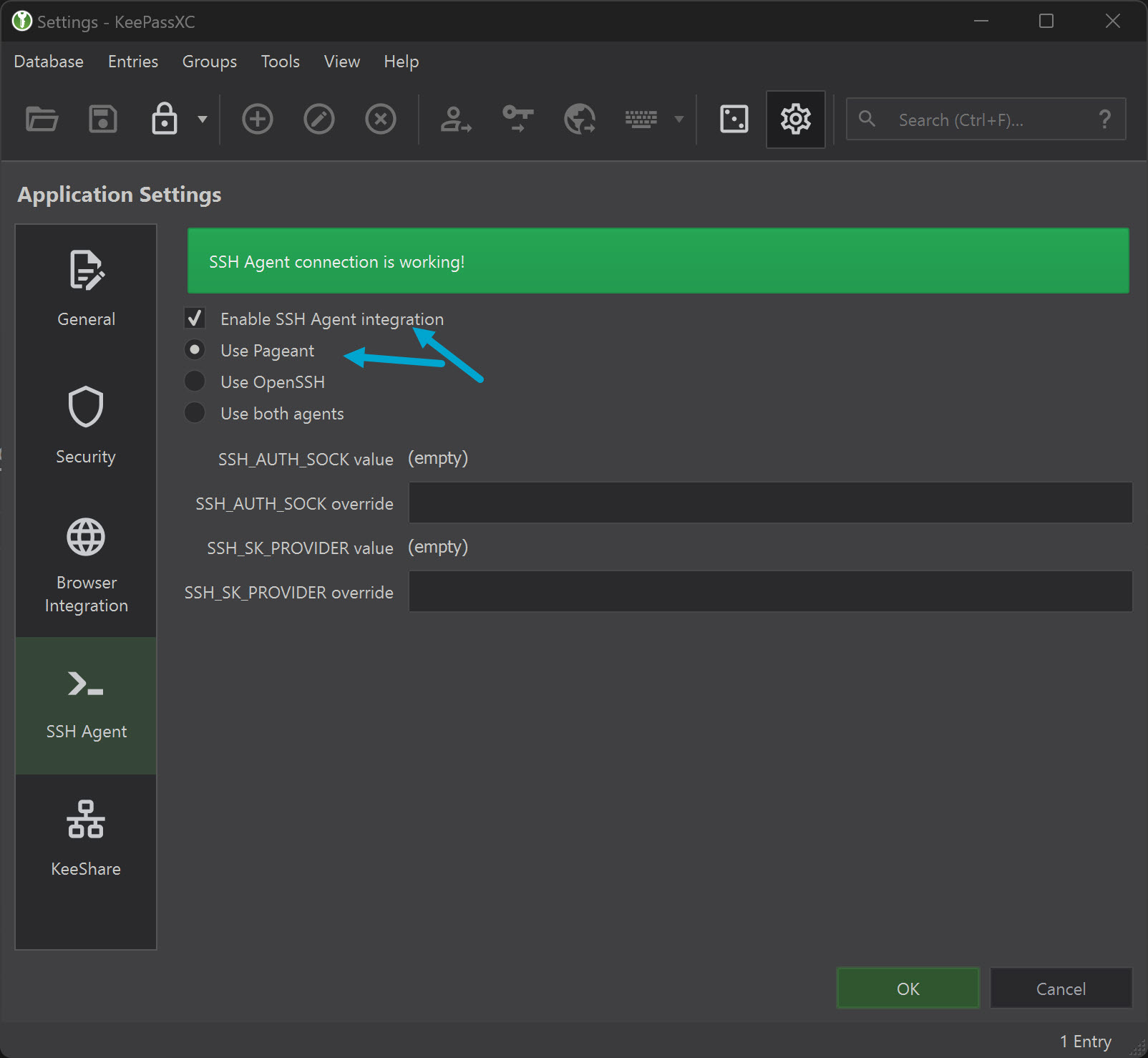Screen dimensions: 1148x1058
Task: Click inside the SSH_AUTH_SOCK override field
Action: pyautogui.click(x=769, y=503)
